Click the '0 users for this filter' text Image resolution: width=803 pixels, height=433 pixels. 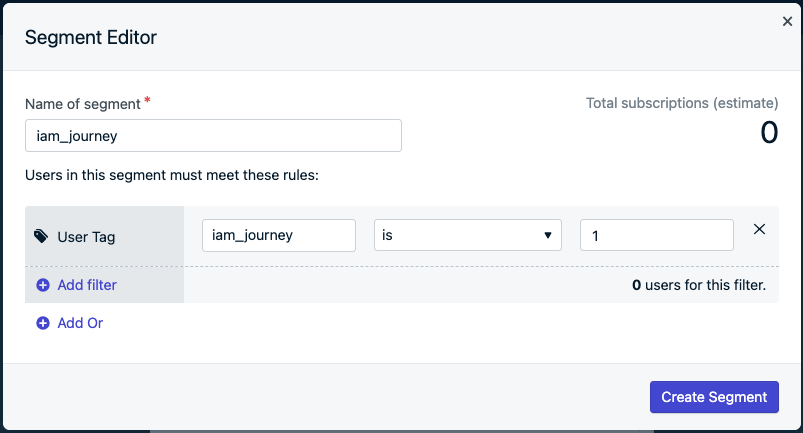pos(699,285)
